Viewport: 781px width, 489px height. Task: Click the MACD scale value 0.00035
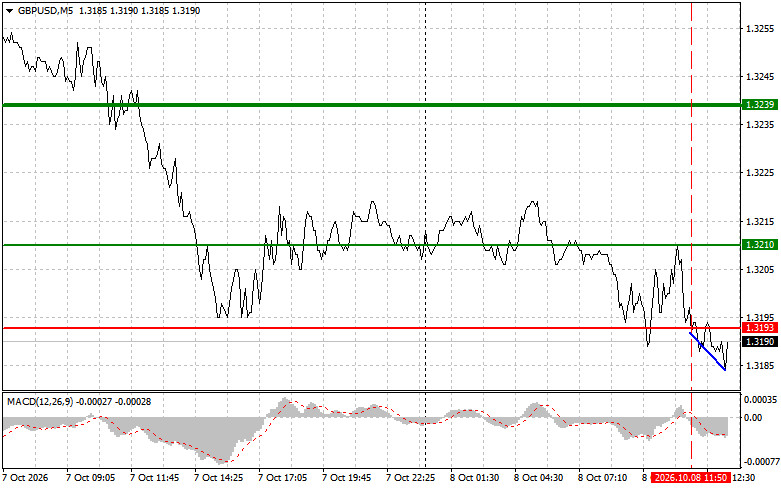(x=761, y=400)
